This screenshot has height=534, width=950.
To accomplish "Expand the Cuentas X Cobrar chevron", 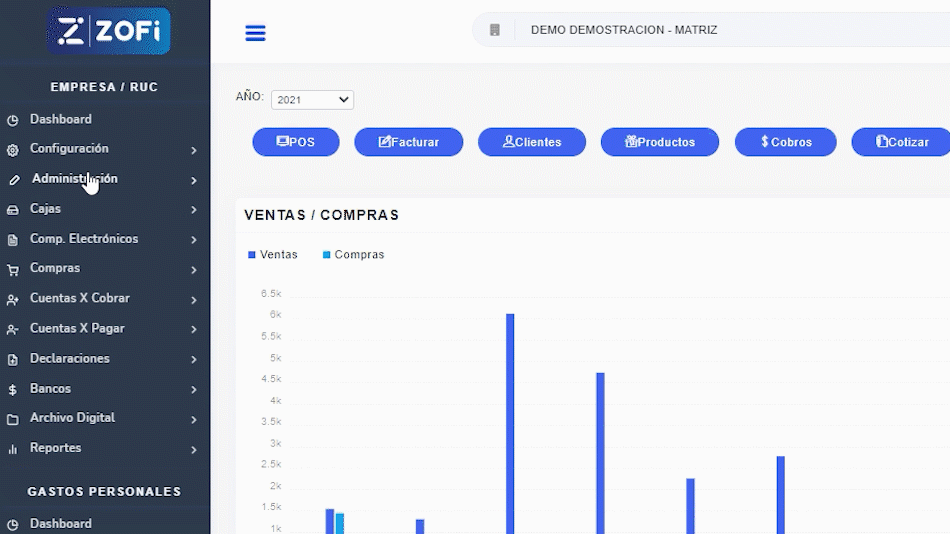I will click(x=194, y=300).
